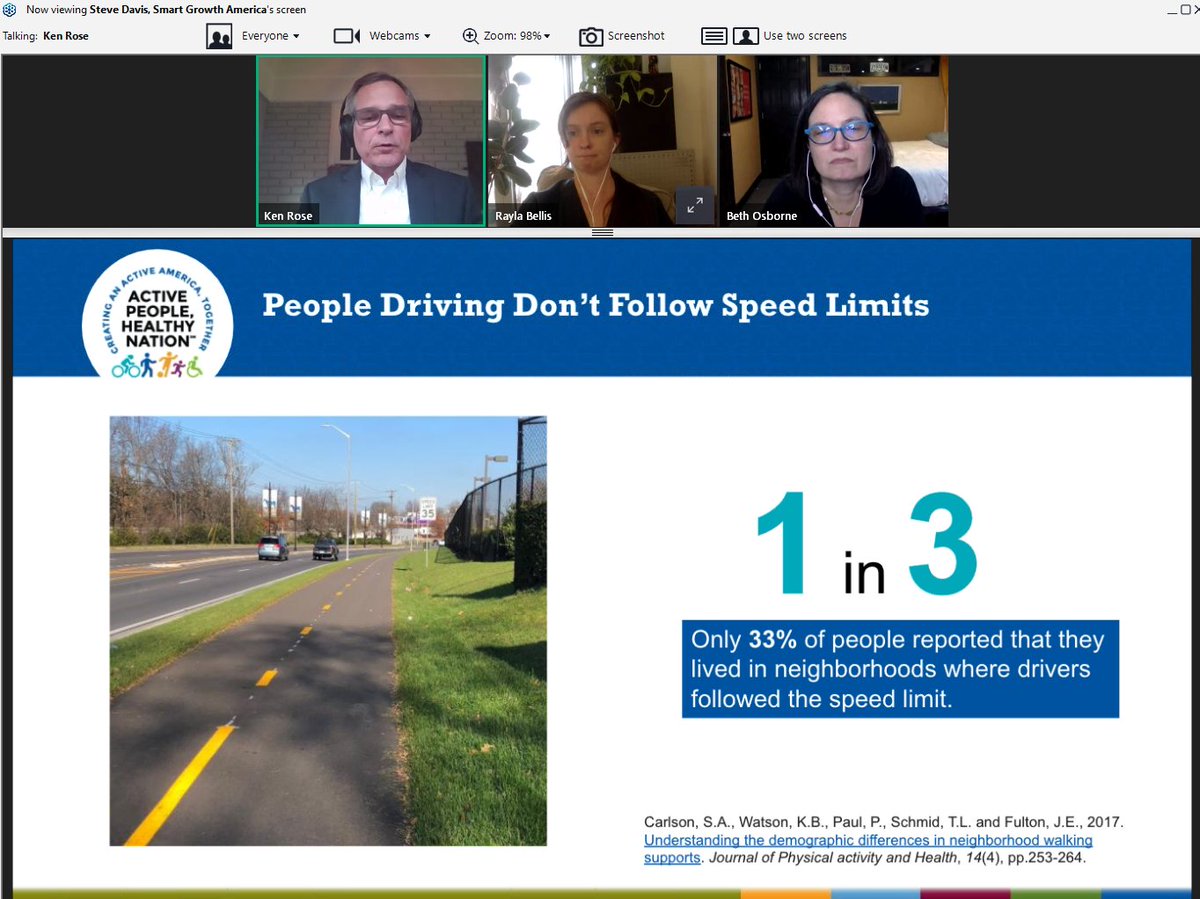Select Ken Rose's webcam tile
Screen dimensions: 1200x899
coord(371,141)
